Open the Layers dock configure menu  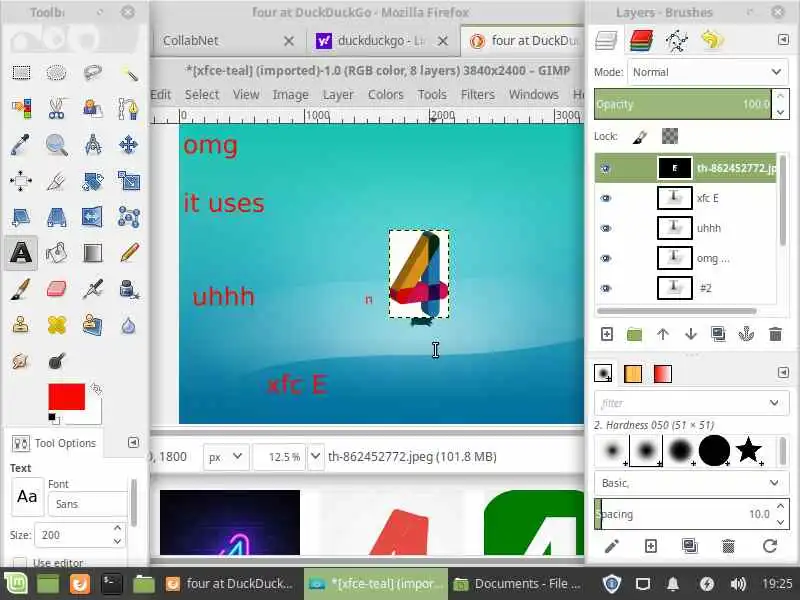click(783, 40)
